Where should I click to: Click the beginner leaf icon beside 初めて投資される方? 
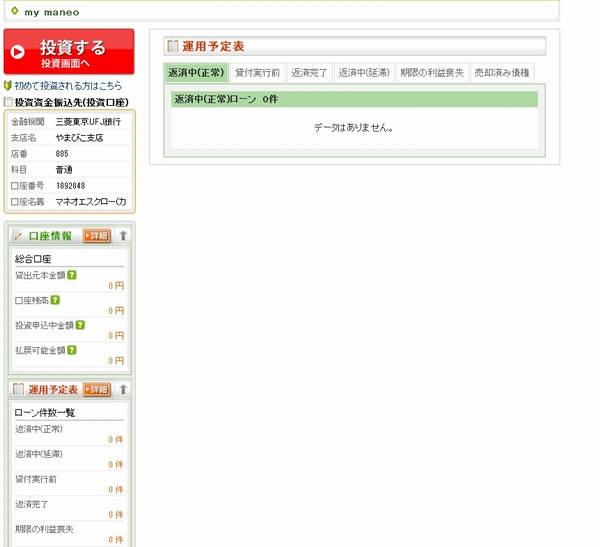tap(8, 86)
